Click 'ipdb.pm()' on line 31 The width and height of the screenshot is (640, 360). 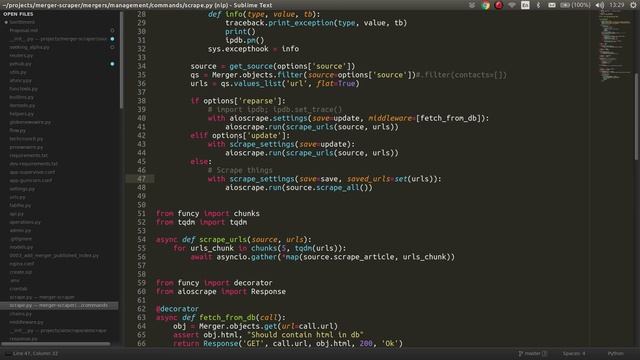pyautogui.click(x=244, y=40)
